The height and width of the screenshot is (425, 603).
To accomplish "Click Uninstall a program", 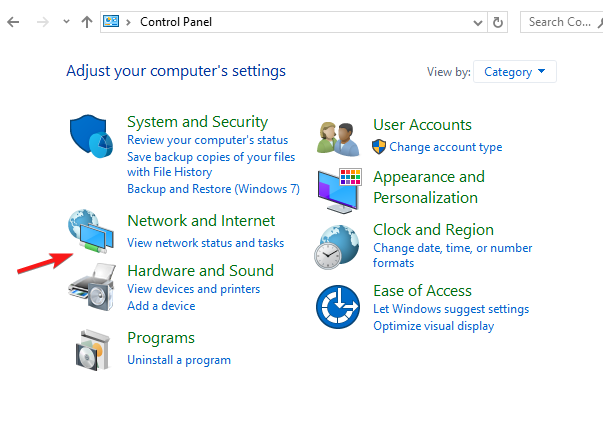I will [x=179, y=360].
